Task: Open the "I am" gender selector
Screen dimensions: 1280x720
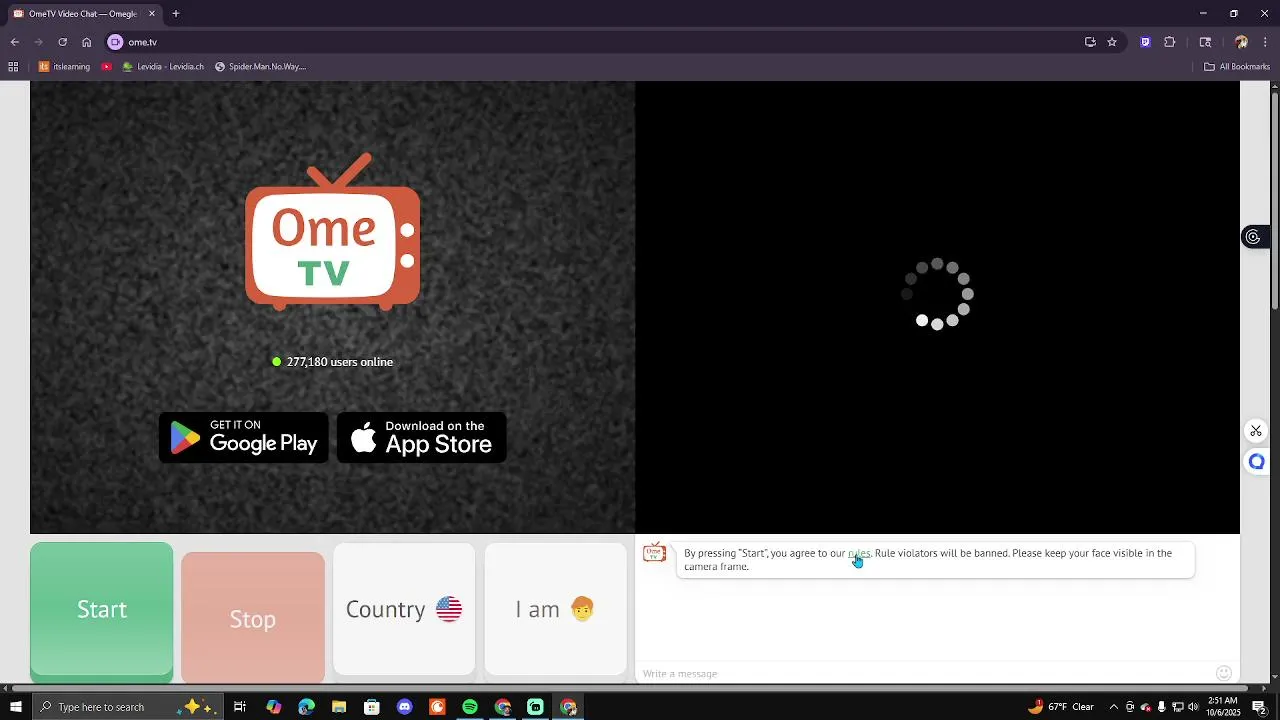Action: [555, 609]
